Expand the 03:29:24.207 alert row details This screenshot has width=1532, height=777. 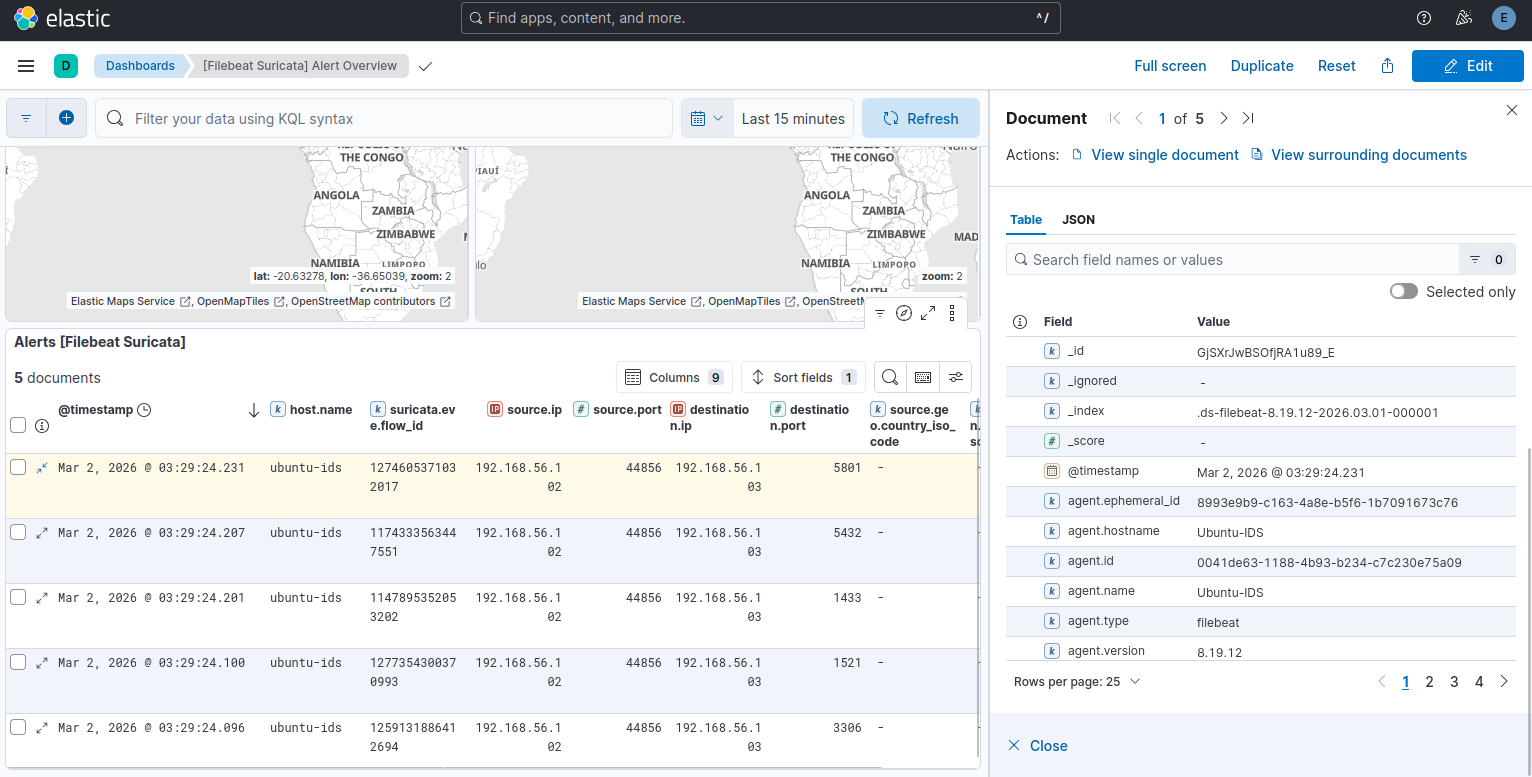point(42,533)
